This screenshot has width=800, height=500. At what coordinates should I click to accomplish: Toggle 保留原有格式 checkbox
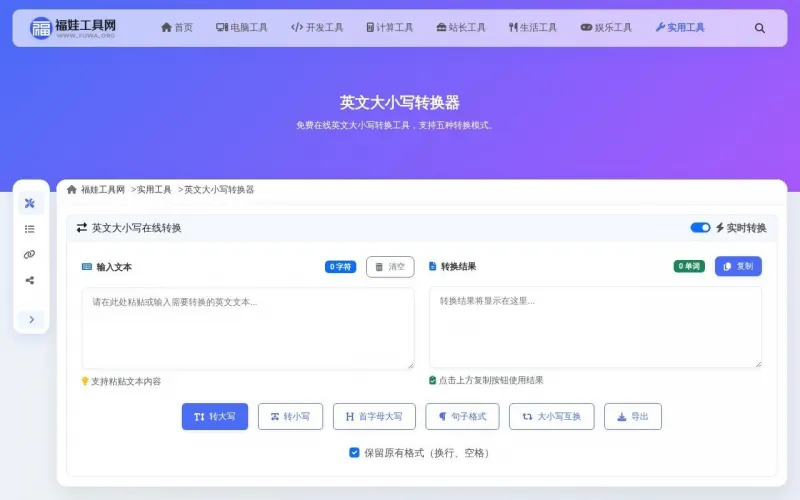[354, 453]
